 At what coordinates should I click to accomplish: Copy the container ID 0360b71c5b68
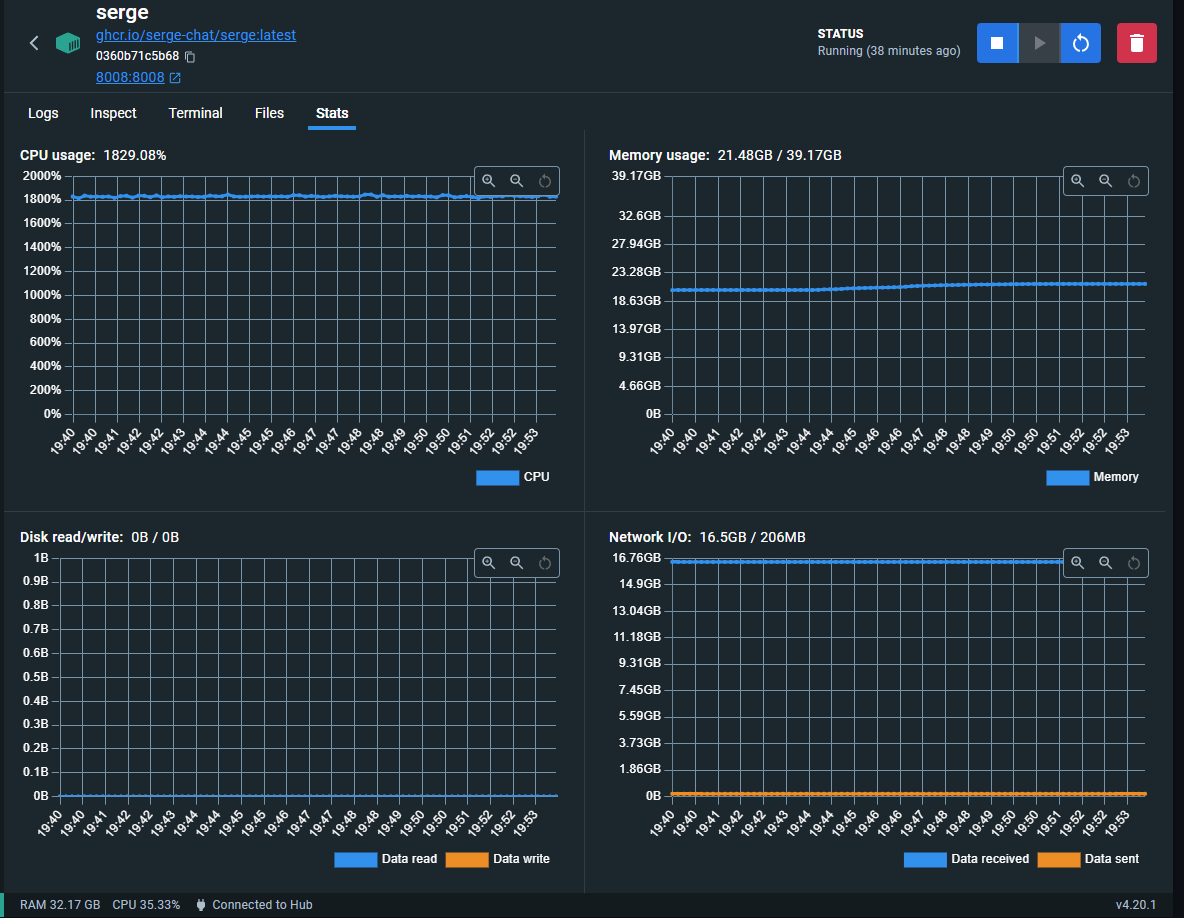pos(190,58)
